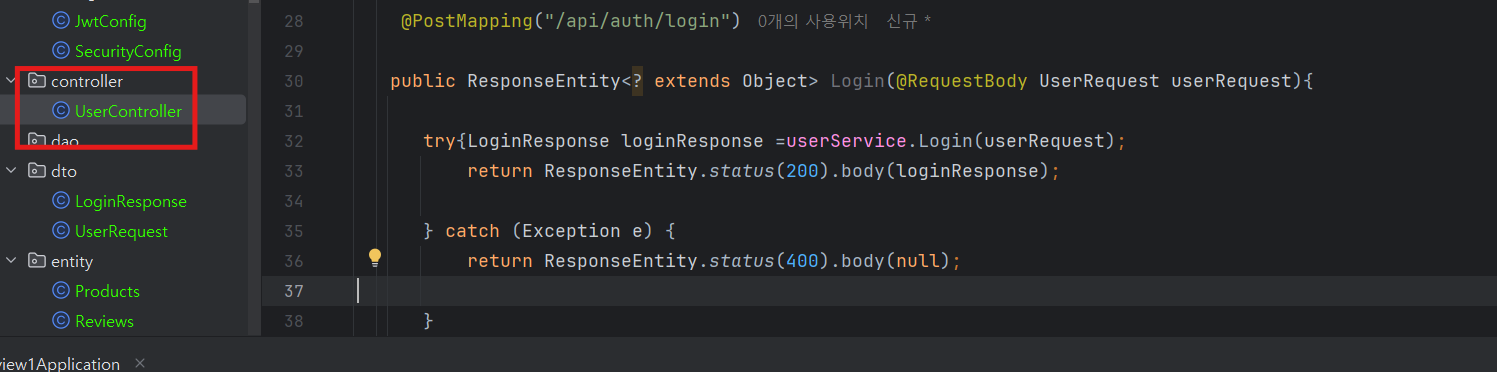
Task: Open the light bulb quick-fix on line 36
Action: coord(375,258)
